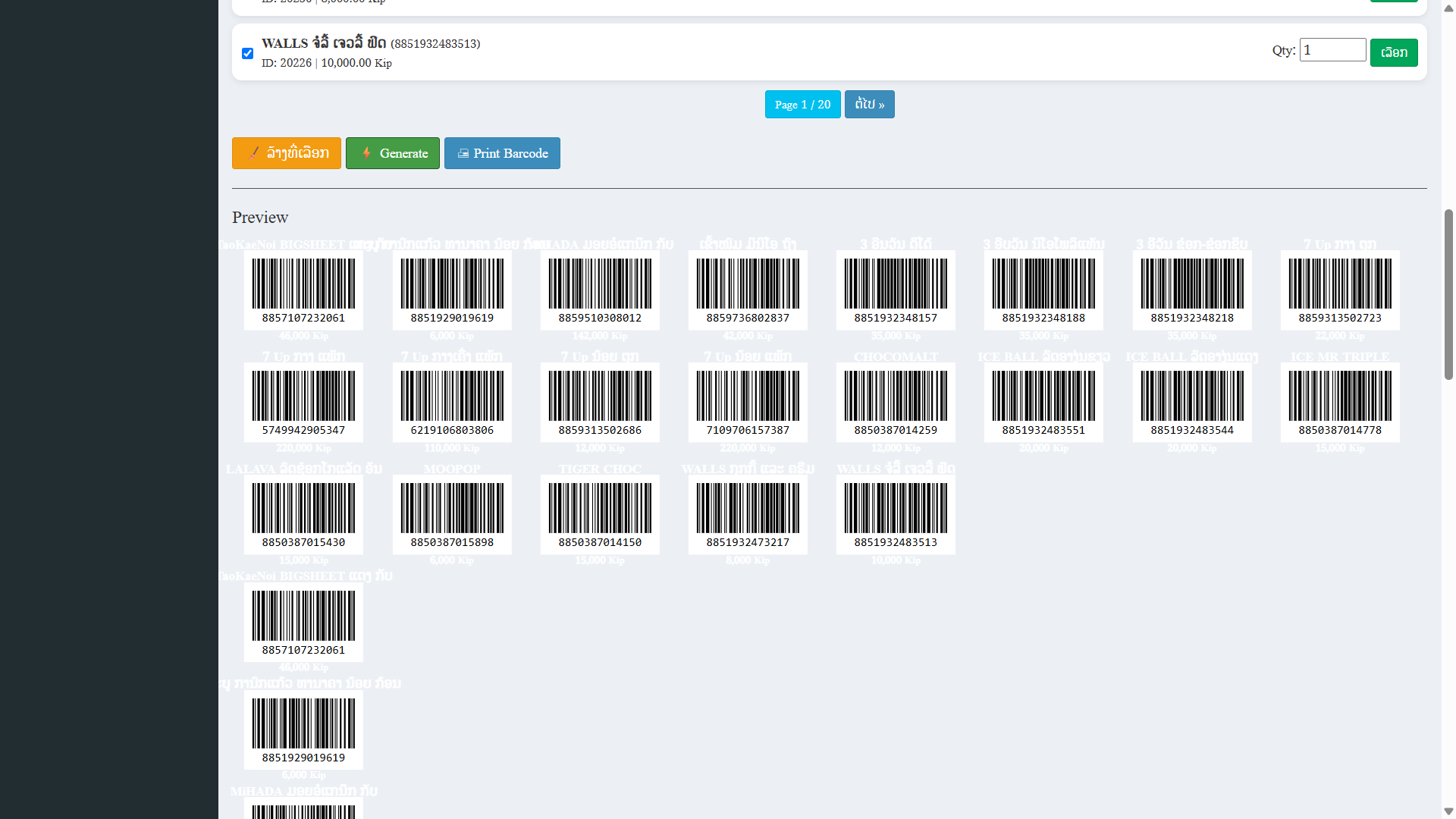Image resolution: width=1456 pixels, height=819 pixels.
Task: Click the orange ລ້າງທີ່ເລືອກ clear button
Action: pyautogui.click(x=287, y=153)
